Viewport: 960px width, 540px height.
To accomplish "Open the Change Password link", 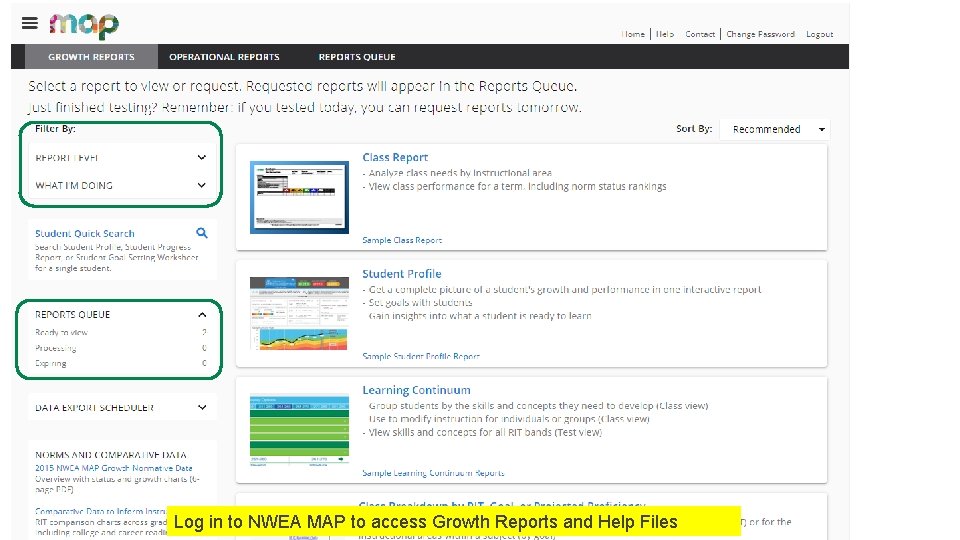I will [760, 34].
